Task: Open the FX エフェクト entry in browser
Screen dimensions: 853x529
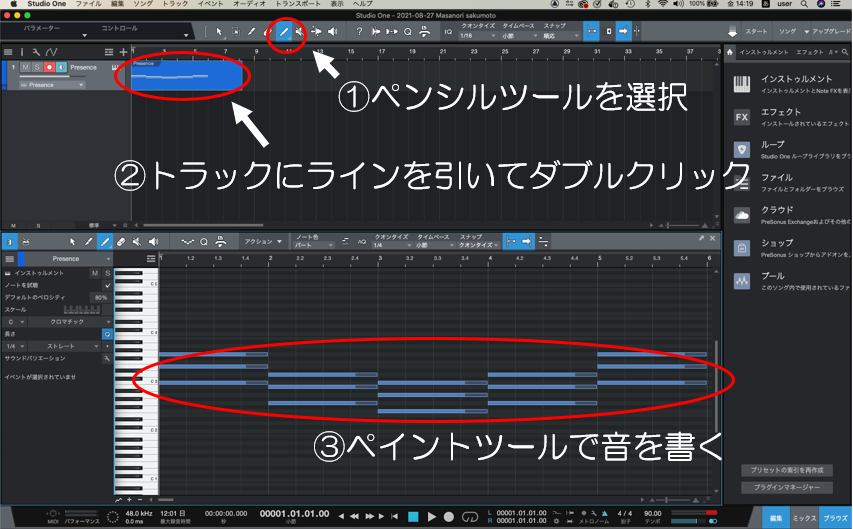Action: coord(742,117)
